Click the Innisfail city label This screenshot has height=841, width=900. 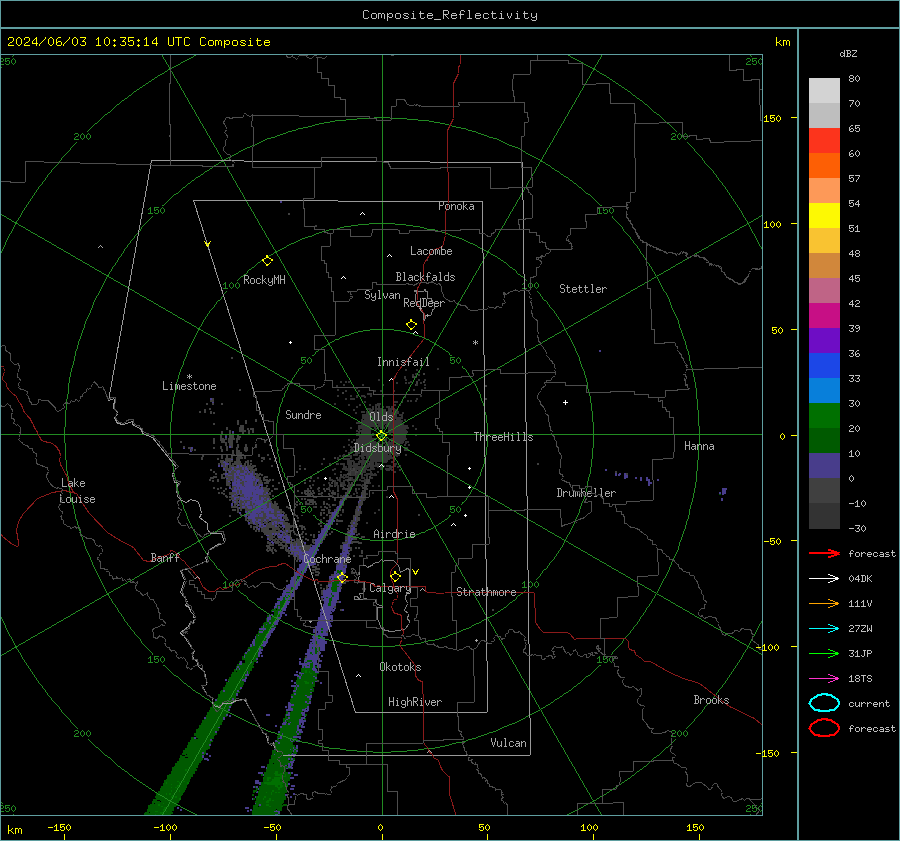(403, 362)
